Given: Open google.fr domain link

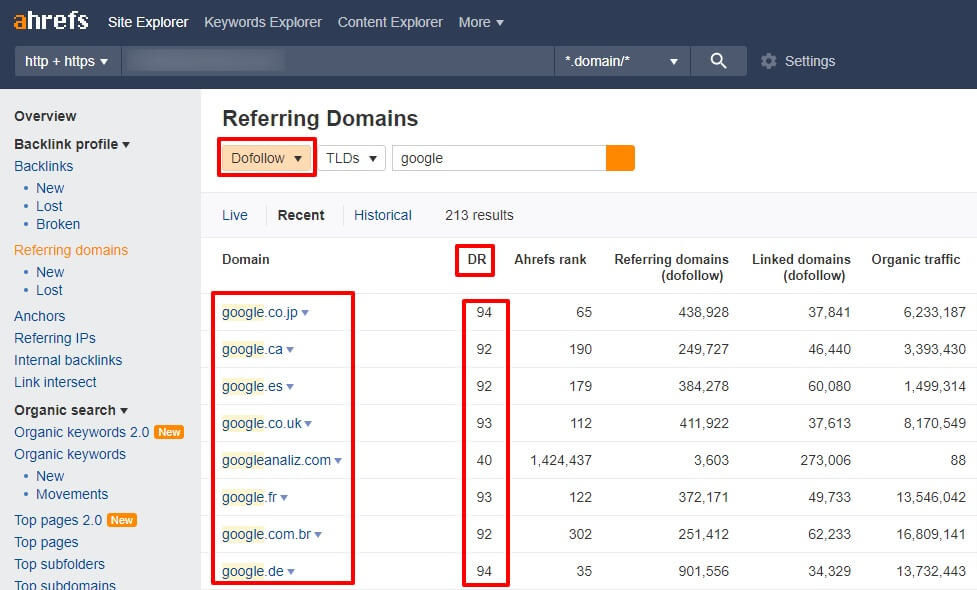Looking at the screenshot, I should 249,497.
